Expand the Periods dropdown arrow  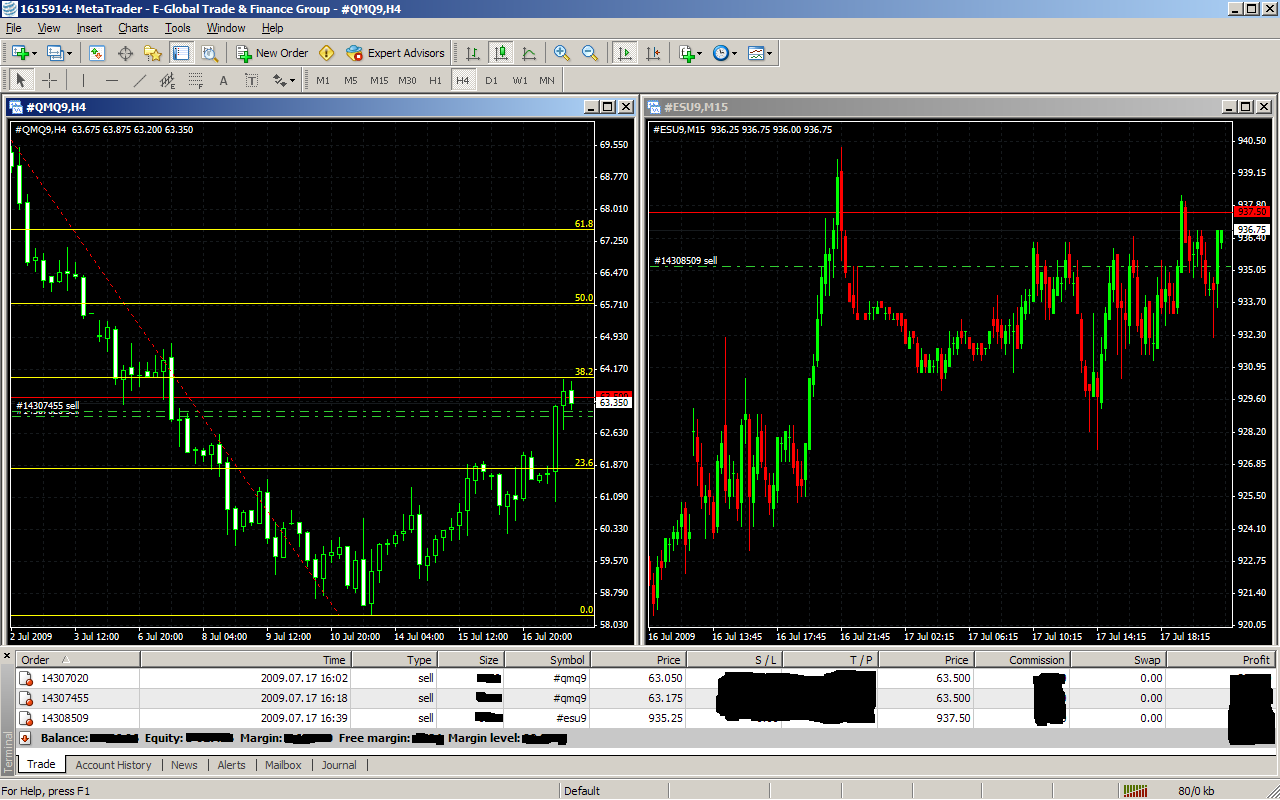(x=734, y=53)
